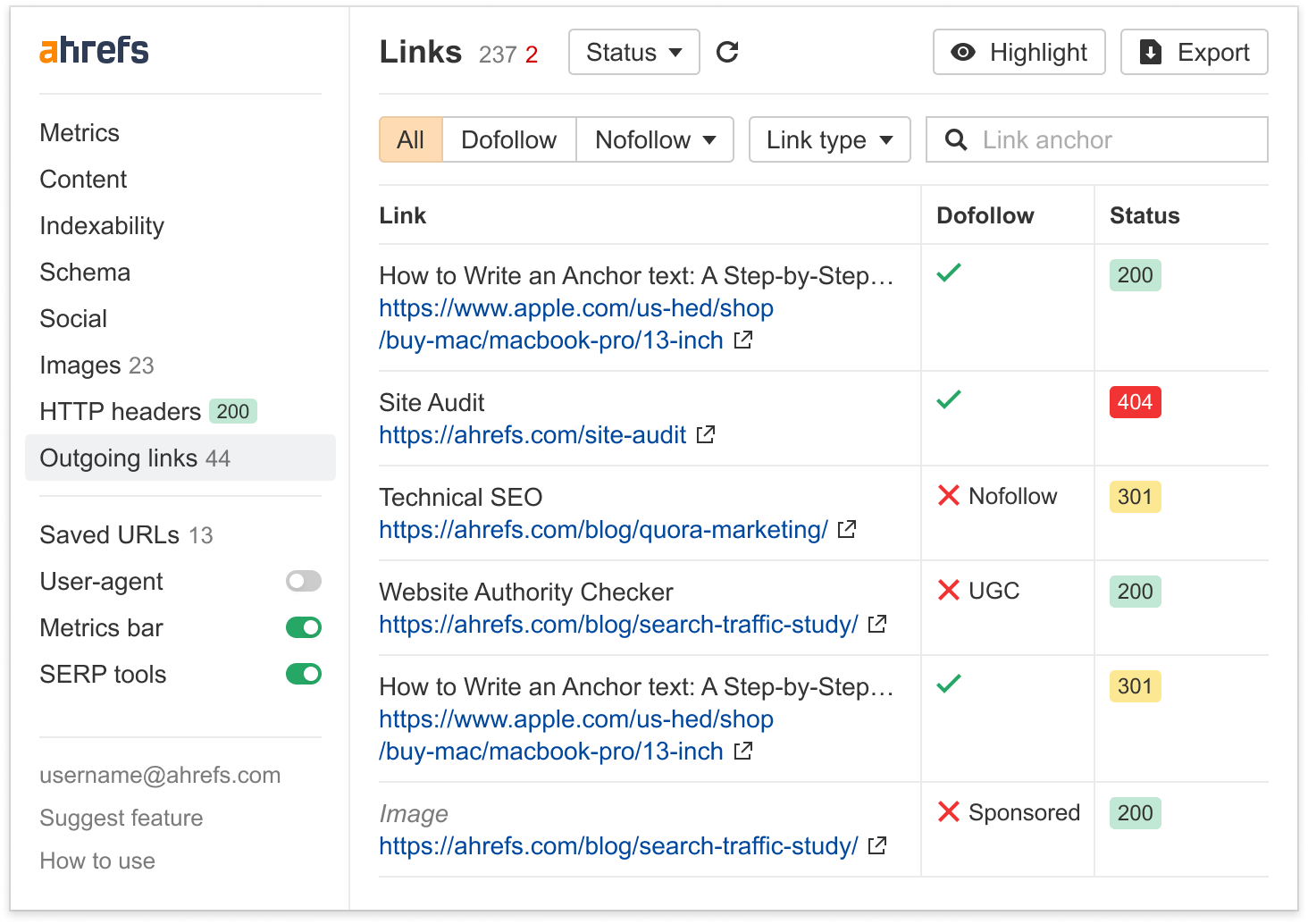This screenshot has height=924, width=1308.
Task: Disable the Metrics bar switch
Action: [304, 627]
